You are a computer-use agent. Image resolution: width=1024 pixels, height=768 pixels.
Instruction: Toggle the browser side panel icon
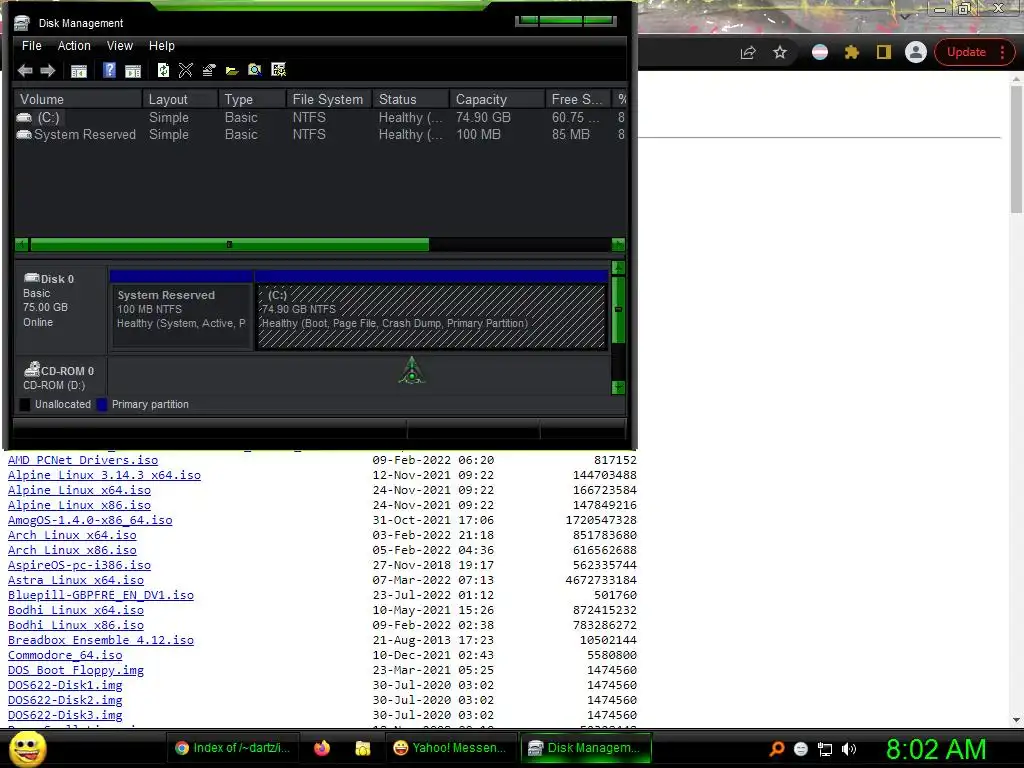click(884, 52)
